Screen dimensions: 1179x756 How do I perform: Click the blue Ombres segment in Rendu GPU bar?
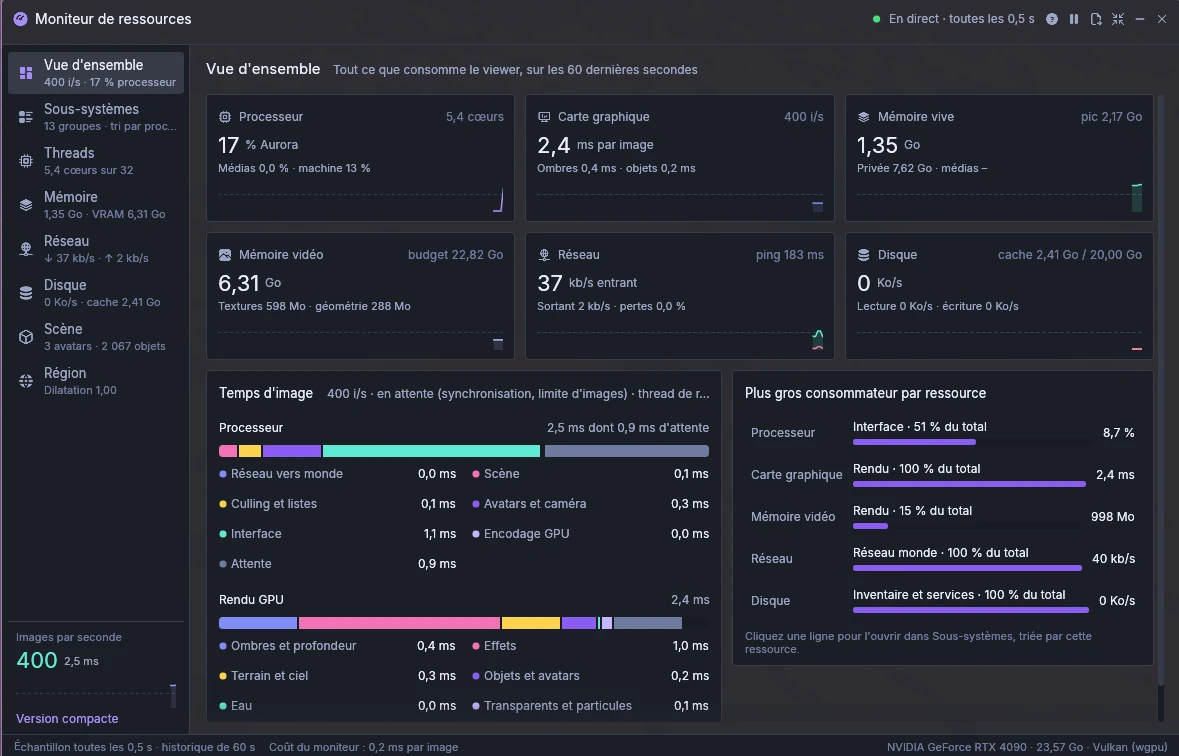(x=258, y=623)
